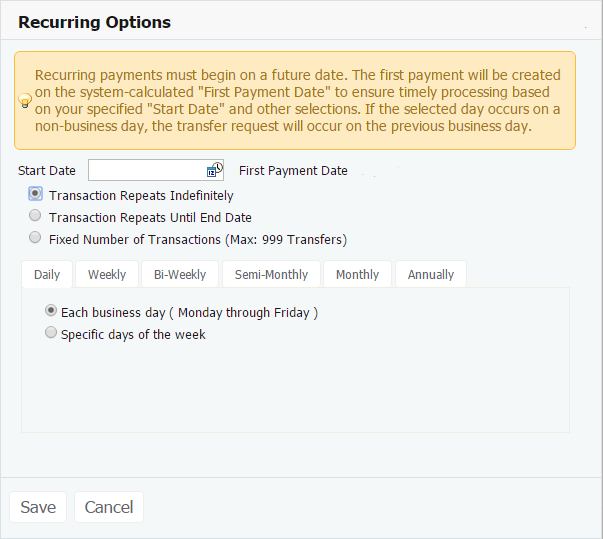Image resolution: width=603 pixels, height=539 pixels.
Task: Select Transaction Repeats Indefinitely radio button
Action: tap(36, 195)
